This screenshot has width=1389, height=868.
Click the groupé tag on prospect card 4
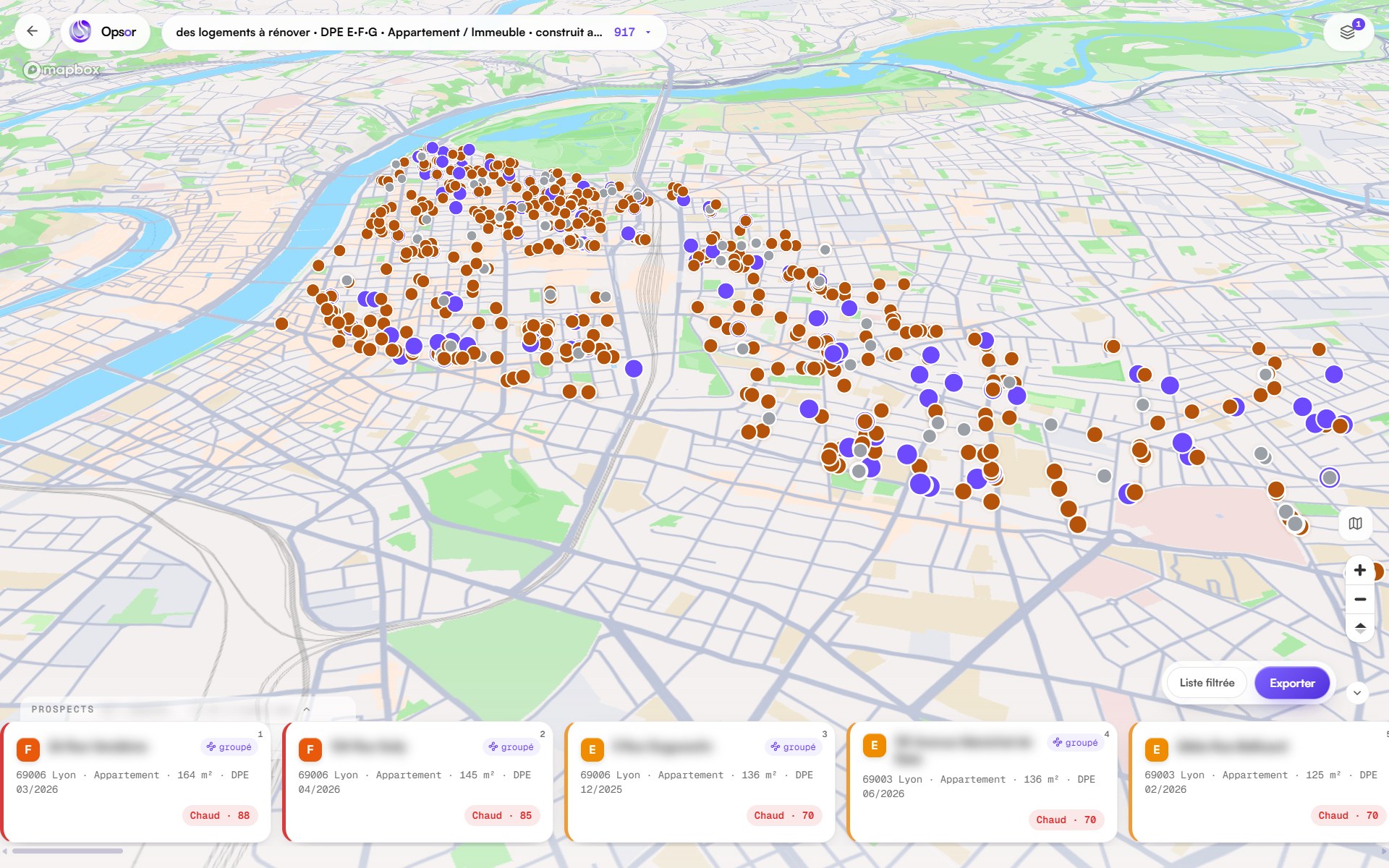(x=1076, y=742)
